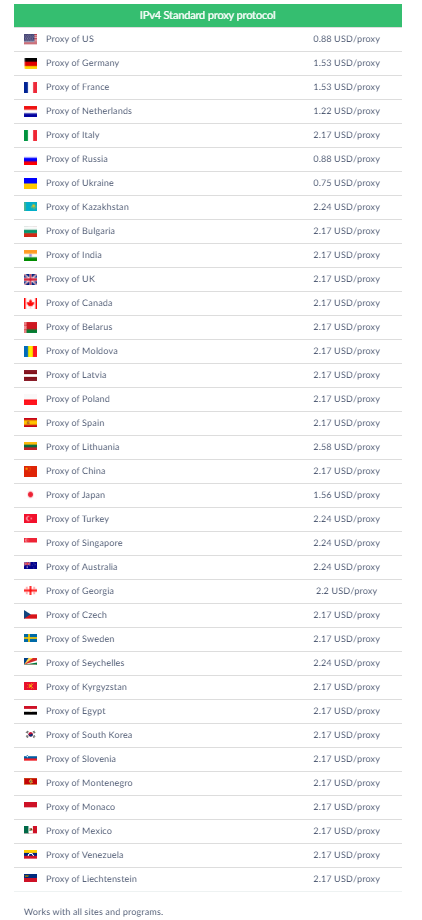422x920 pixels.
Task: Click the South Korea flag icon
Action: point(31,735)
